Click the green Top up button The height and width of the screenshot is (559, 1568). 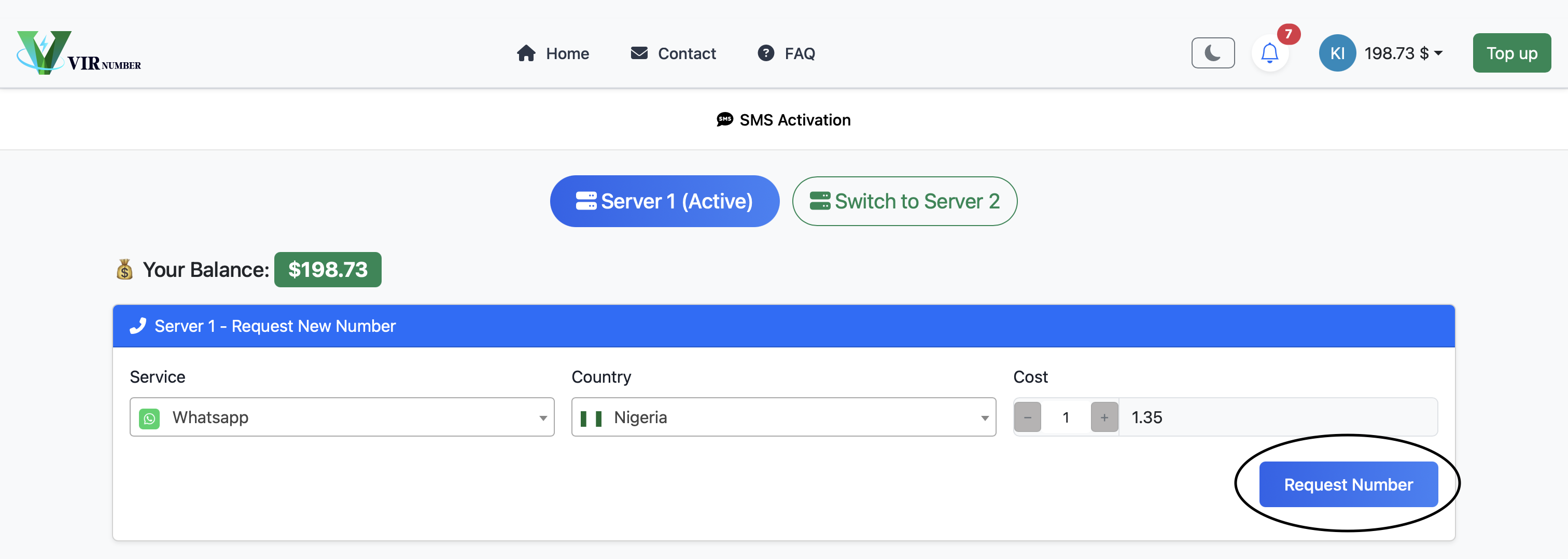tap(1511, 53)
